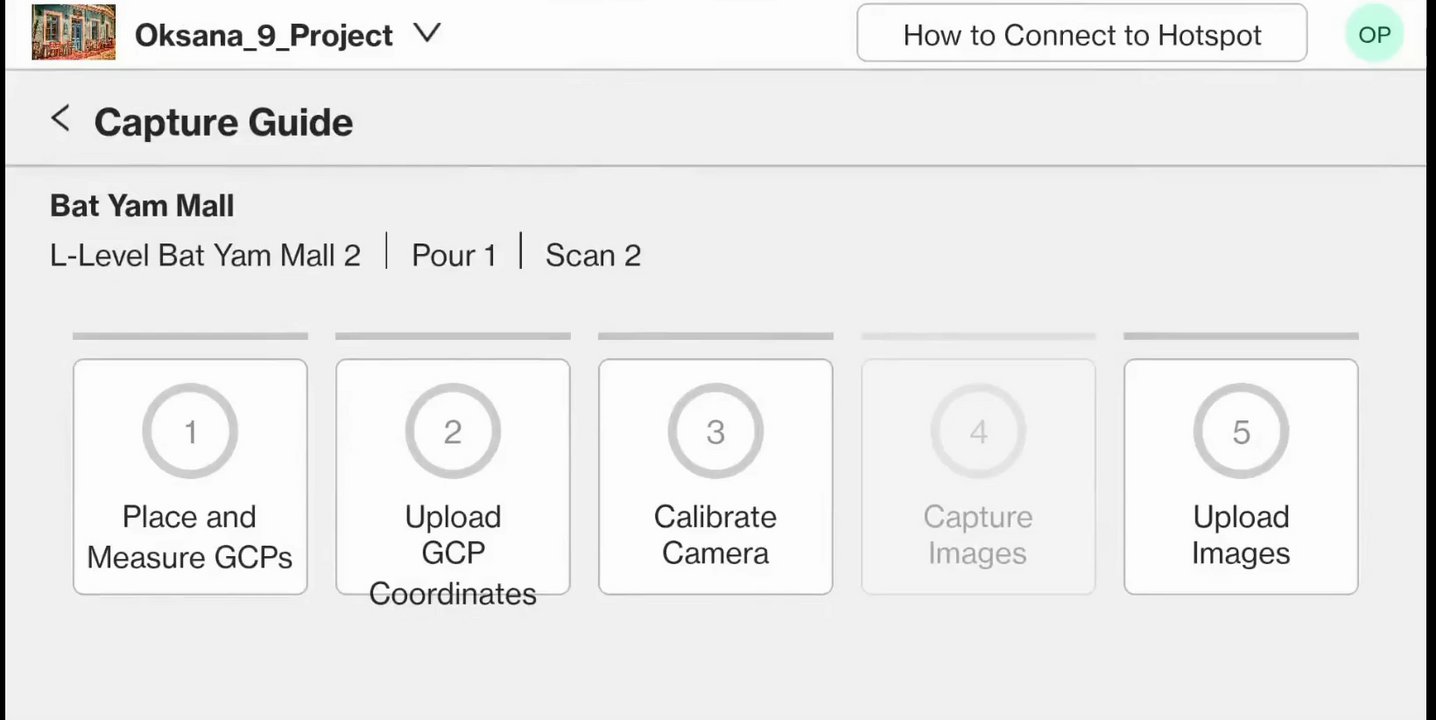The image size is (1436, 720).
Task: Click the step 4 circle icon
Action: click(978, 431)
